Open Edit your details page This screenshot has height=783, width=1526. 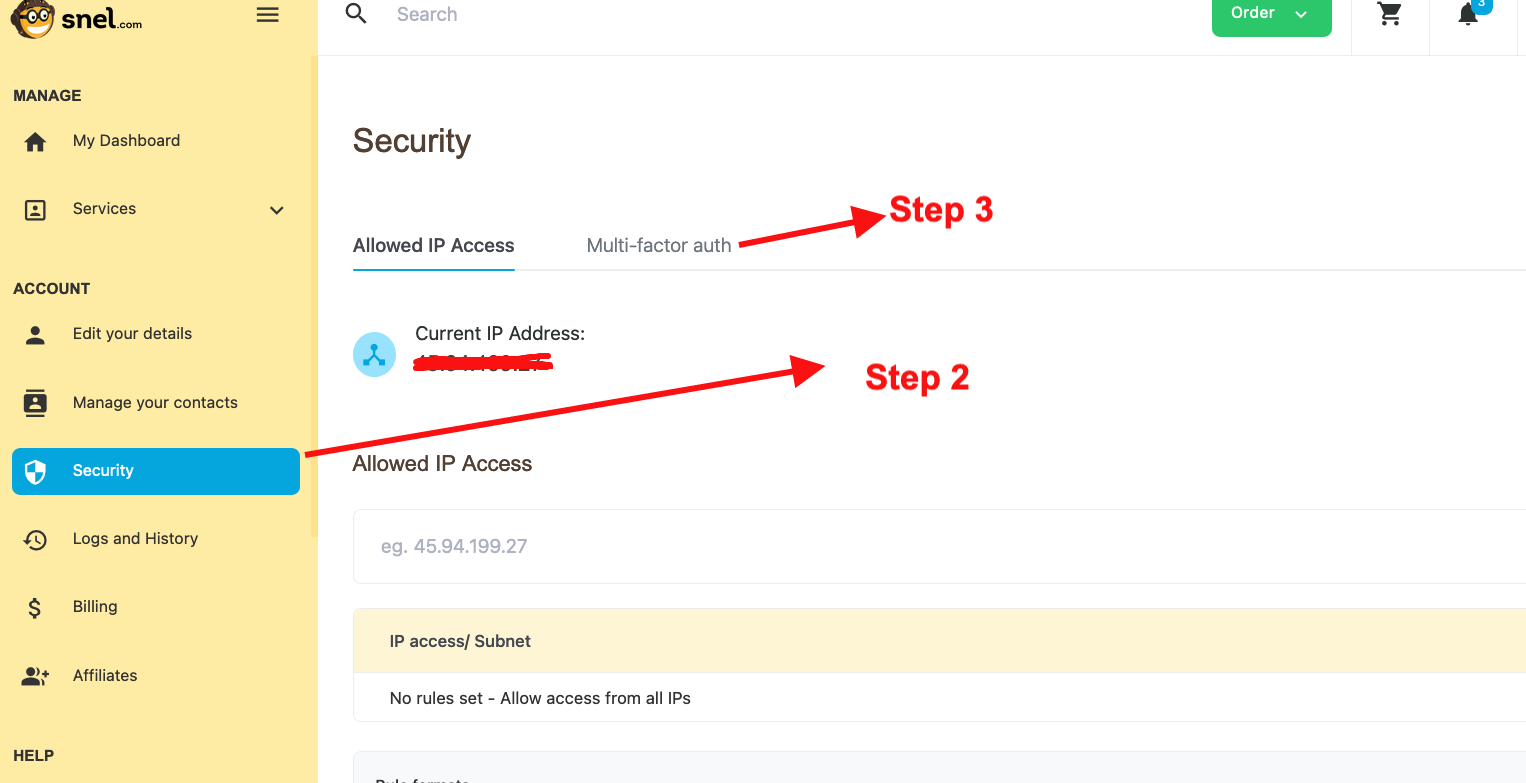point(132,334)
